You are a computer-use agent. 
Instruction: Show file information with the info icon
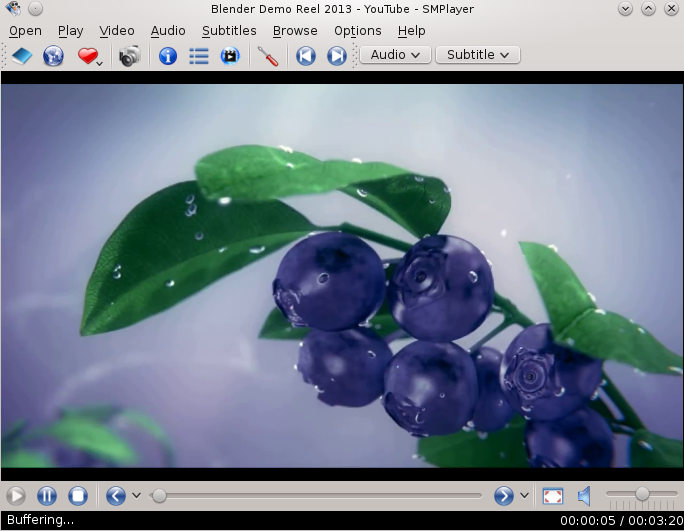(x=168, y=56)
